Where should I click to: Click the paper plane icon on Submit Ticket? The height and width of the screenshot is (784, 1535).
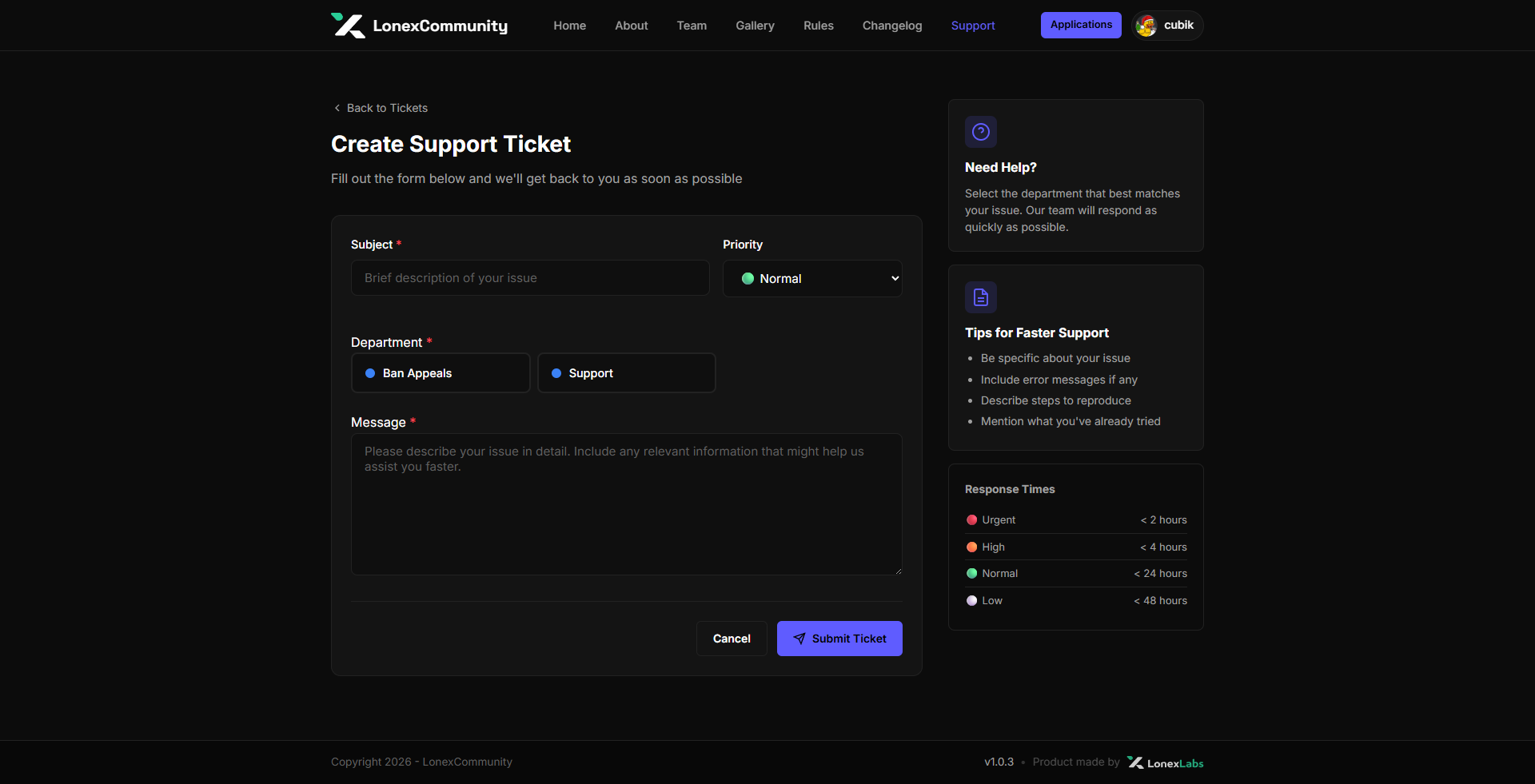(799, 639)
